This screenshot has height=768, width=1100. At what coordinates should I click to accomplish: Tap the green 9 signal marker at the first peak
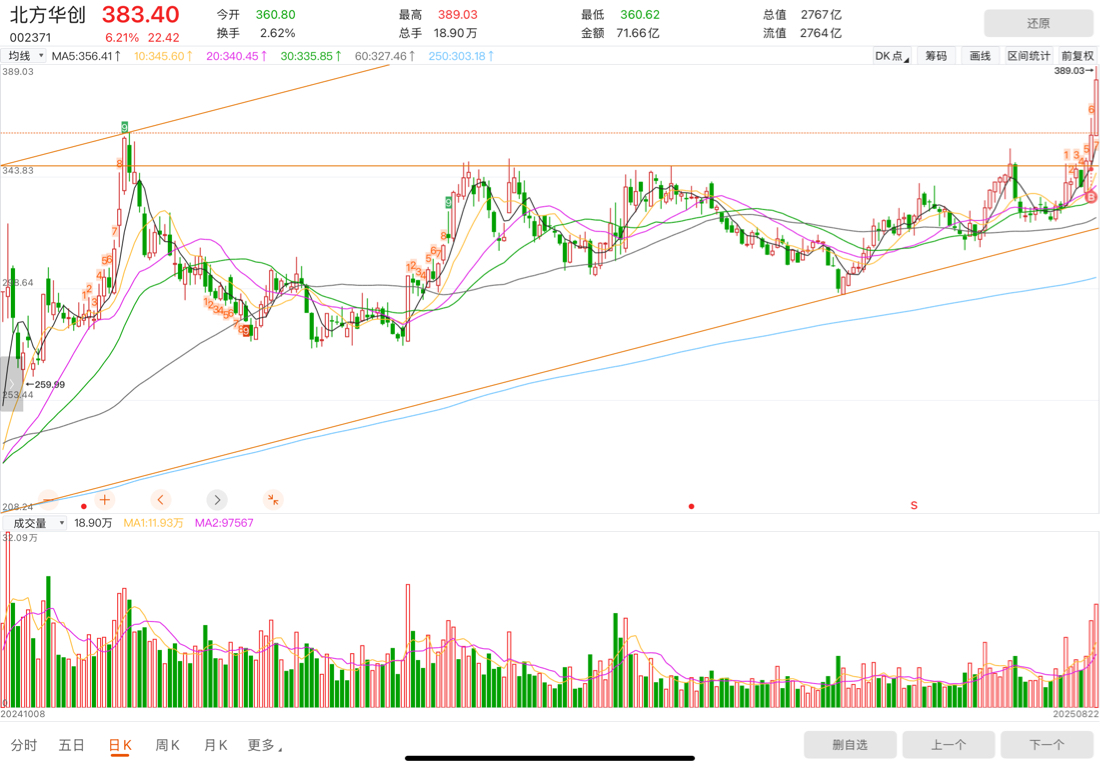click(124, 127)
